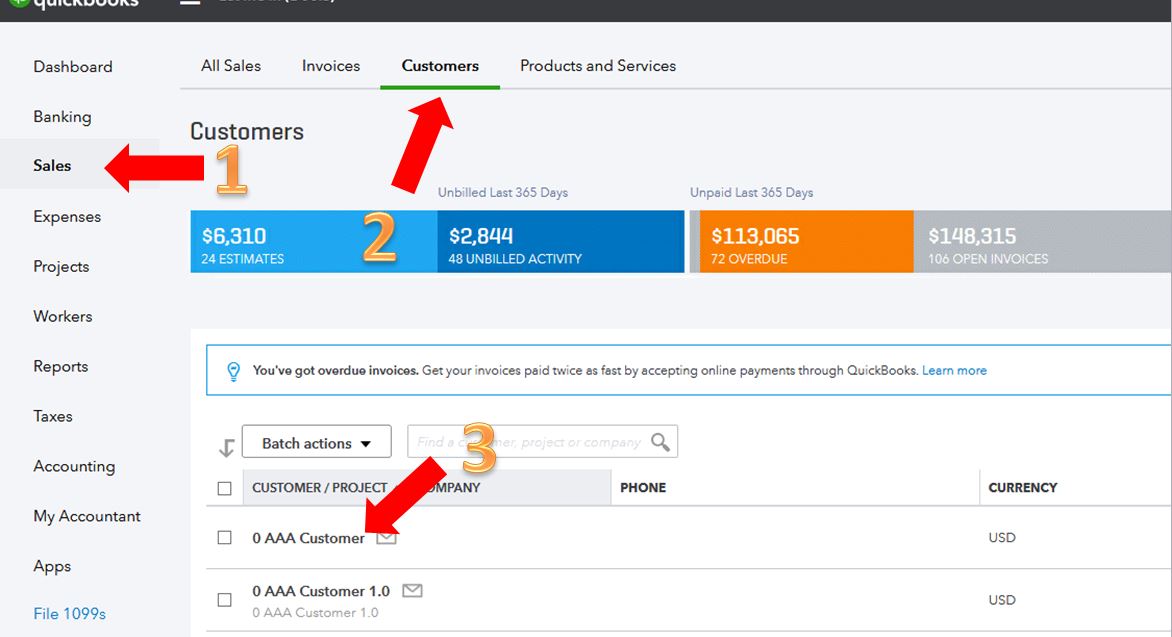
Task: Go to Taxes in the sidebar
Action: (52, 416)
